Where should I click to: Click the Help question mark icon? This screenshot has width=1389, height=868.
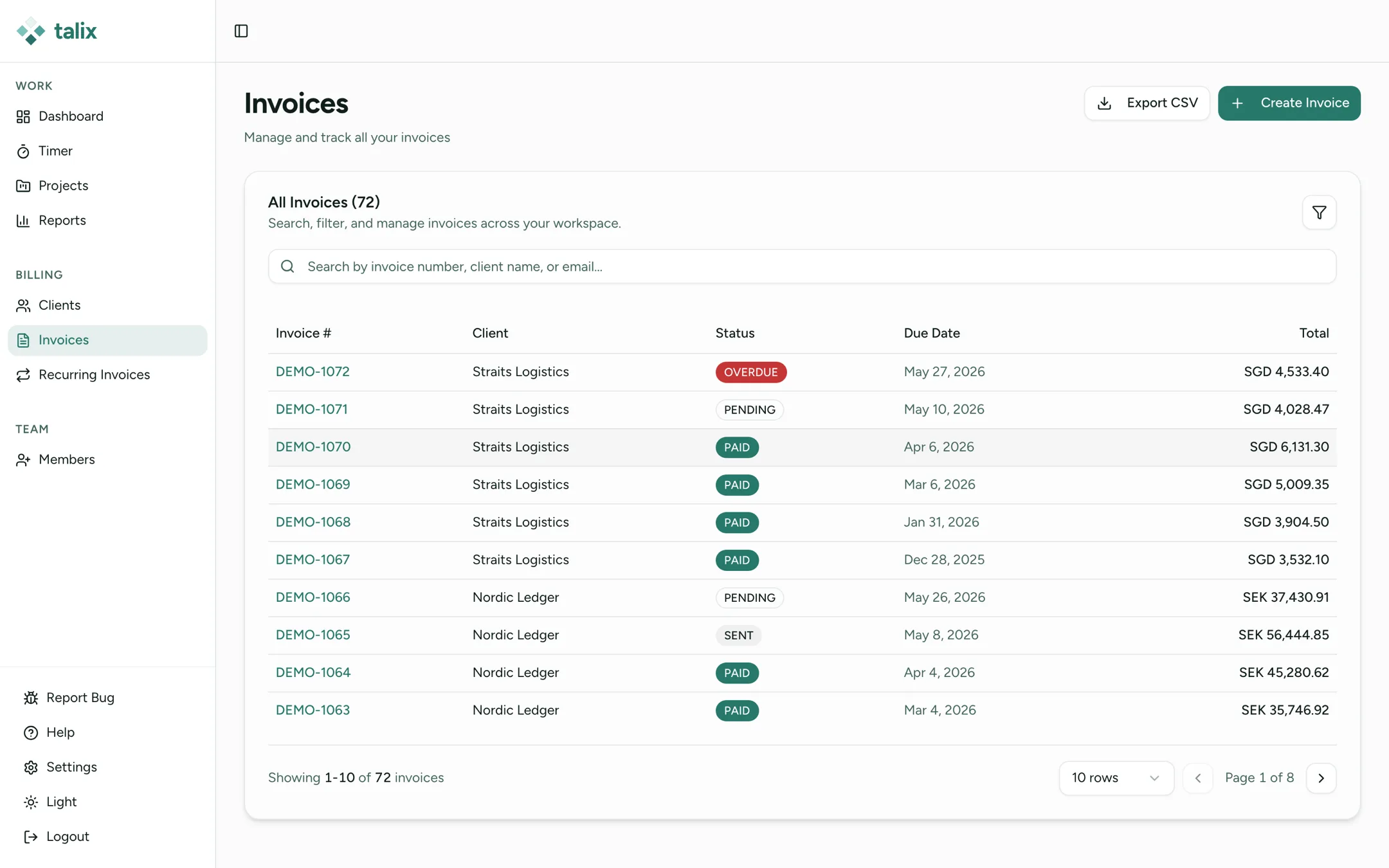tap(31, 732)
